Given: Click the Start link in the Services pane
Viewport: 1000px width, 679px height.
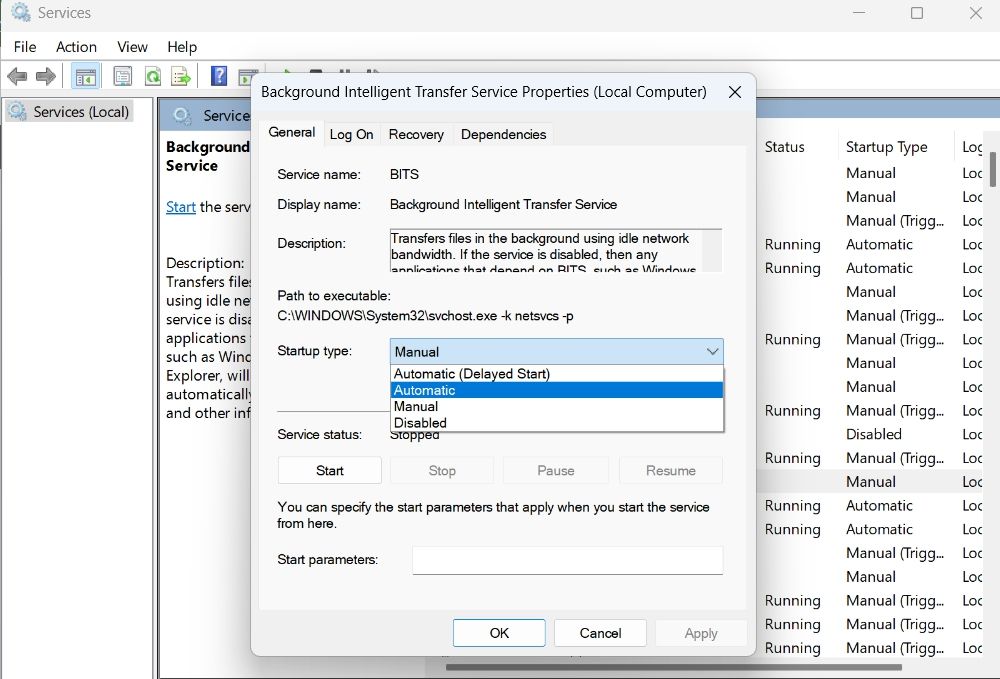Looking at the screenshot, I should click(180, 207).
